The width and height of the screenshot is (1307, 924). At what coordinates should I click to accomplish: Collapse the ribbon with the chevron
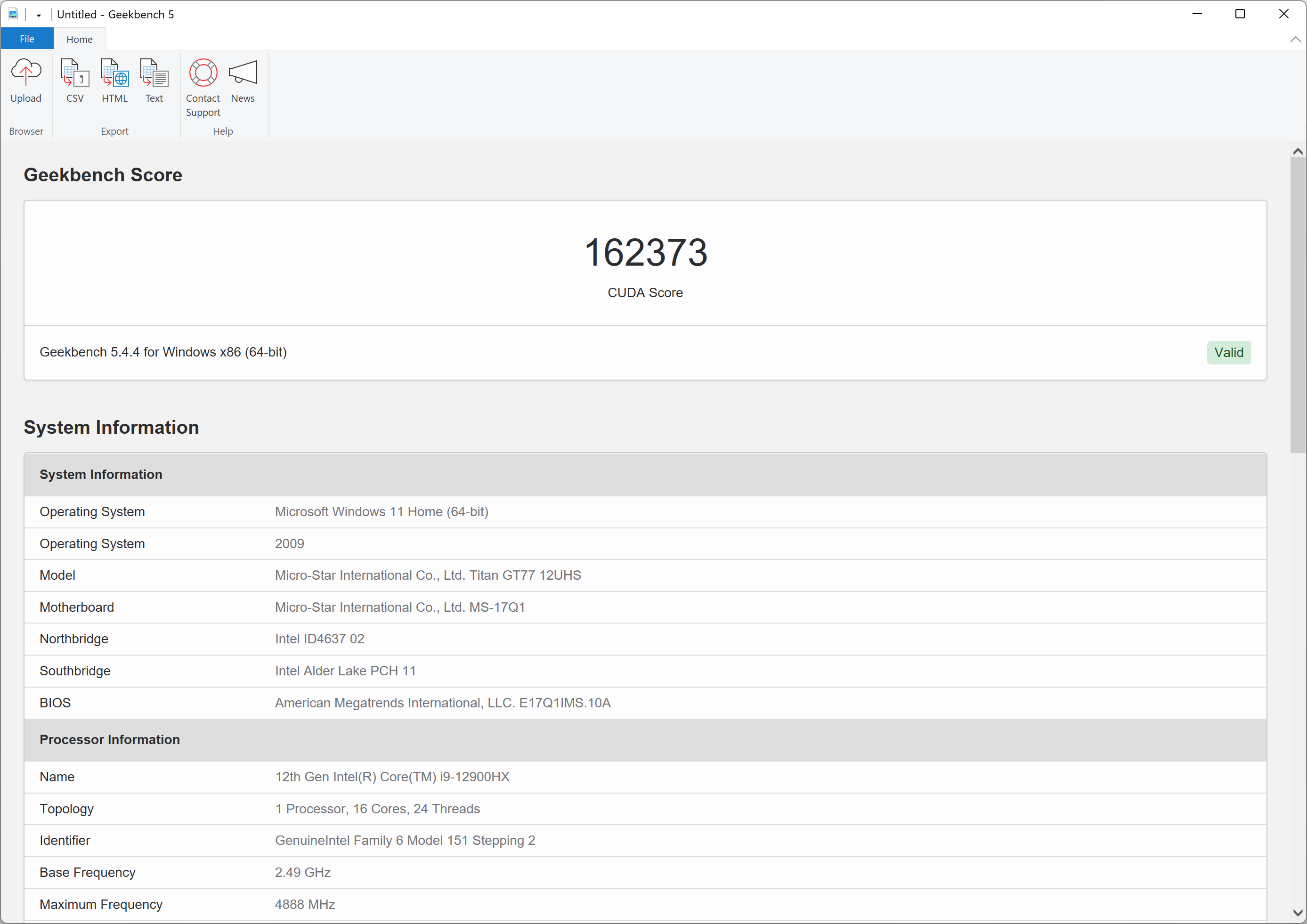coord(1295,39)
